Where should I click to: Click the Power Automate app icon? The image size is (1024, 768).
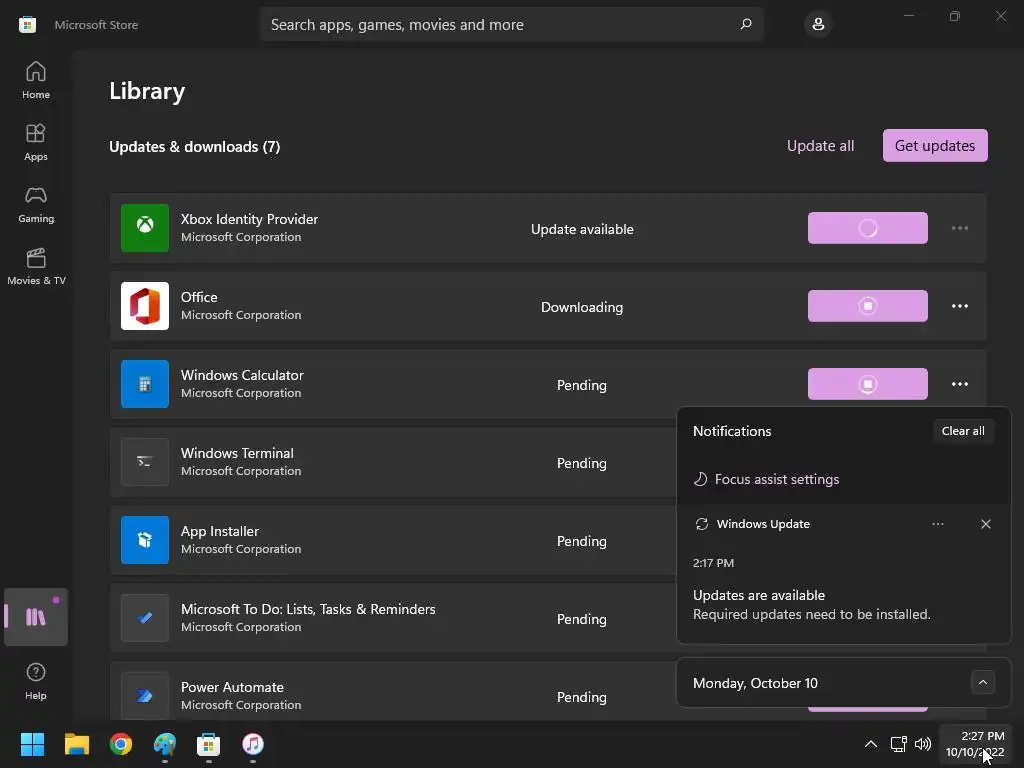pos(145,696)
